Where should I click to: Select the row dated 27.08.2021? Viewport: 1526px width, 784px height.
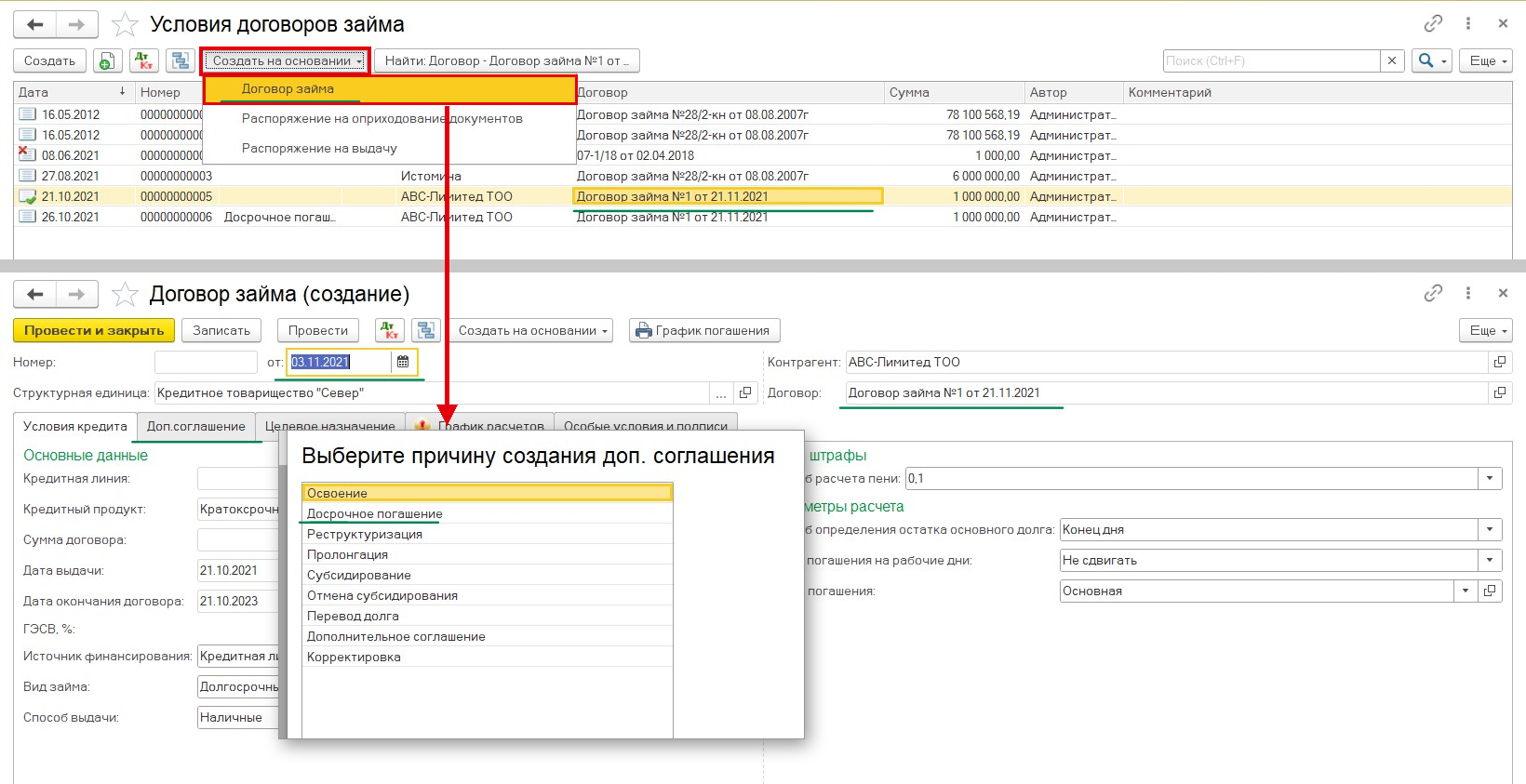point(763,176)
